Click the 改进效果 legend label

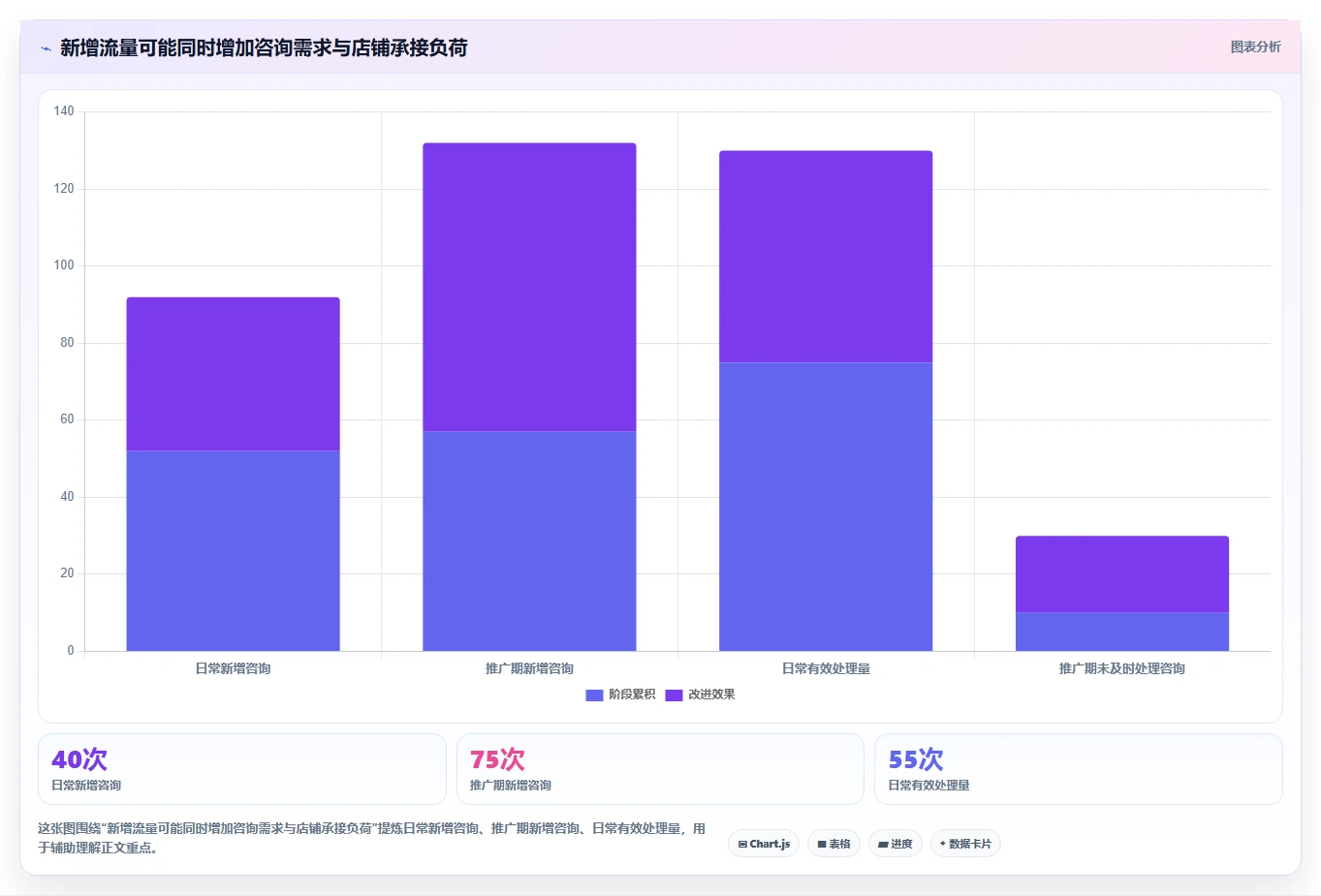pyautogui.click(x=711, y=695)
